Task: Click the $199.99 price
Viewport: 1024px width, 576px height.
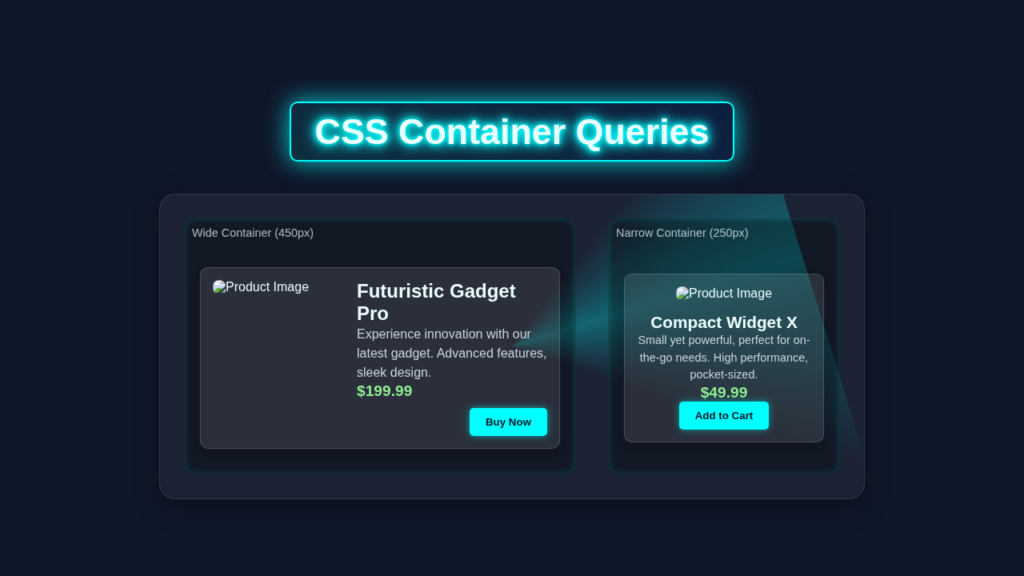Action: pyautogui.click(x=384, y=391)
